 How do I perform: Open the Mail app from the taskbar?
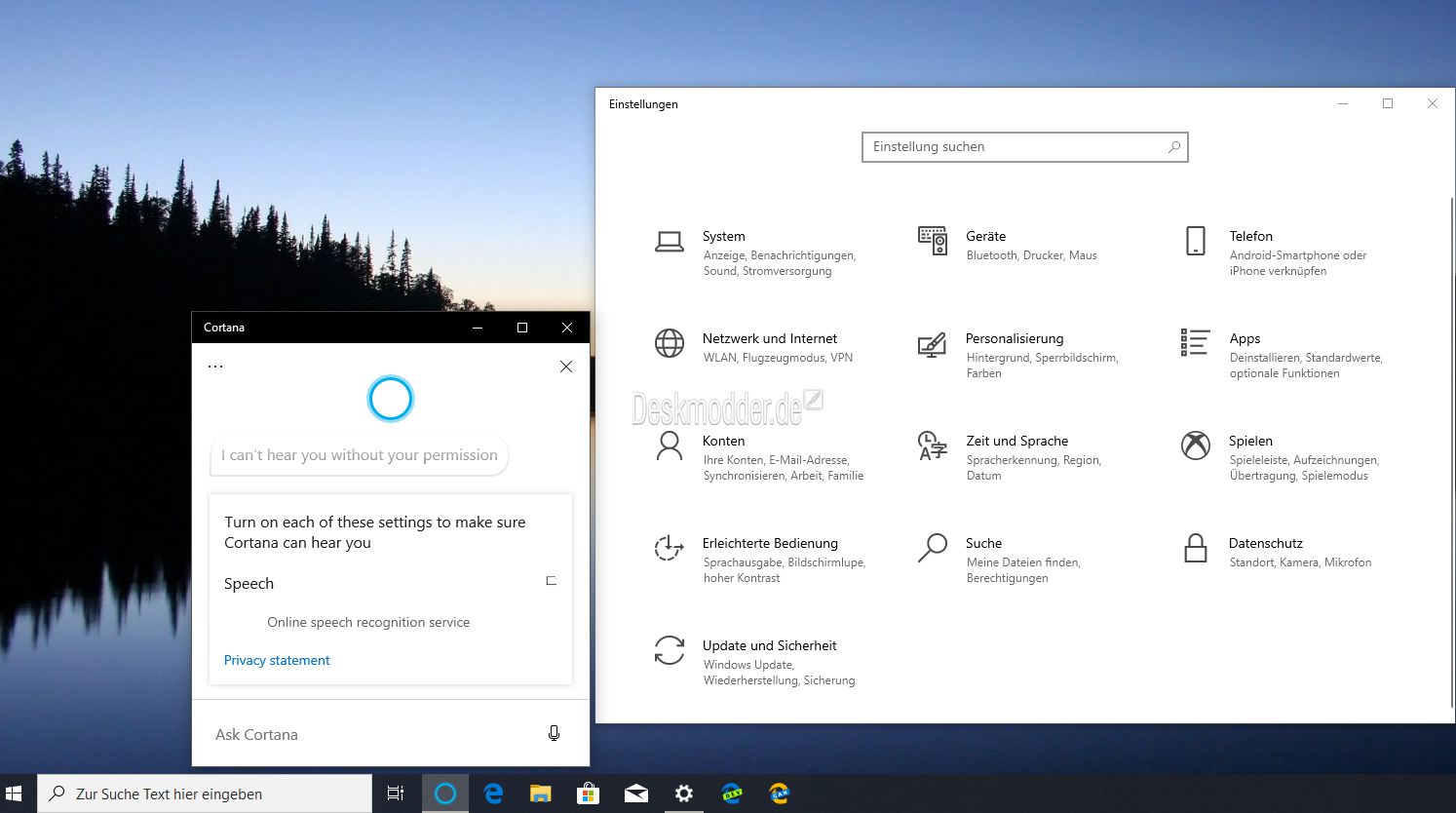636,794
